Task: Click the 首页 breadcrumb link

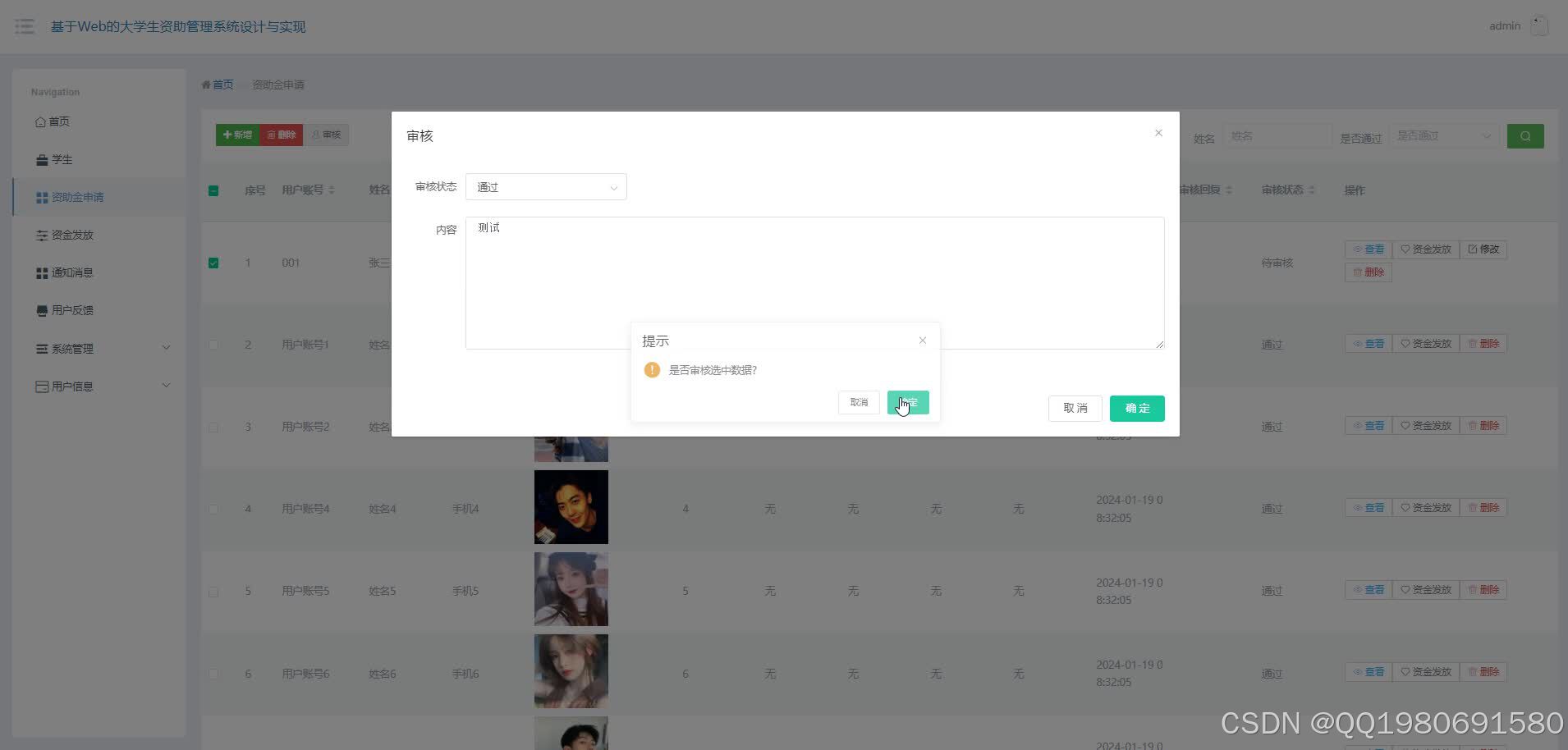Action: coord(222,85)
